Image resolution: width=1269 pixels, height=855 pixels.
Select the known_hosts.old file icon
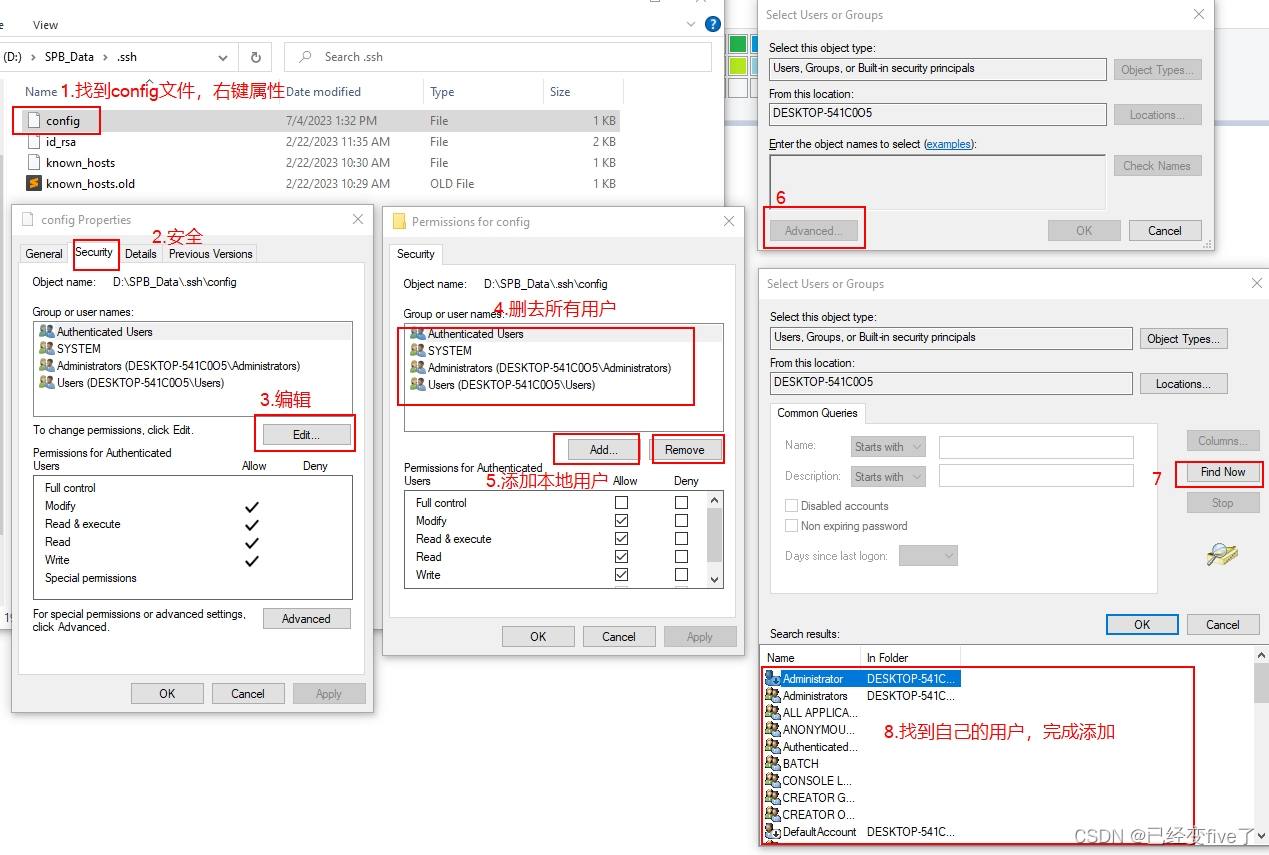tap(35, 183)
